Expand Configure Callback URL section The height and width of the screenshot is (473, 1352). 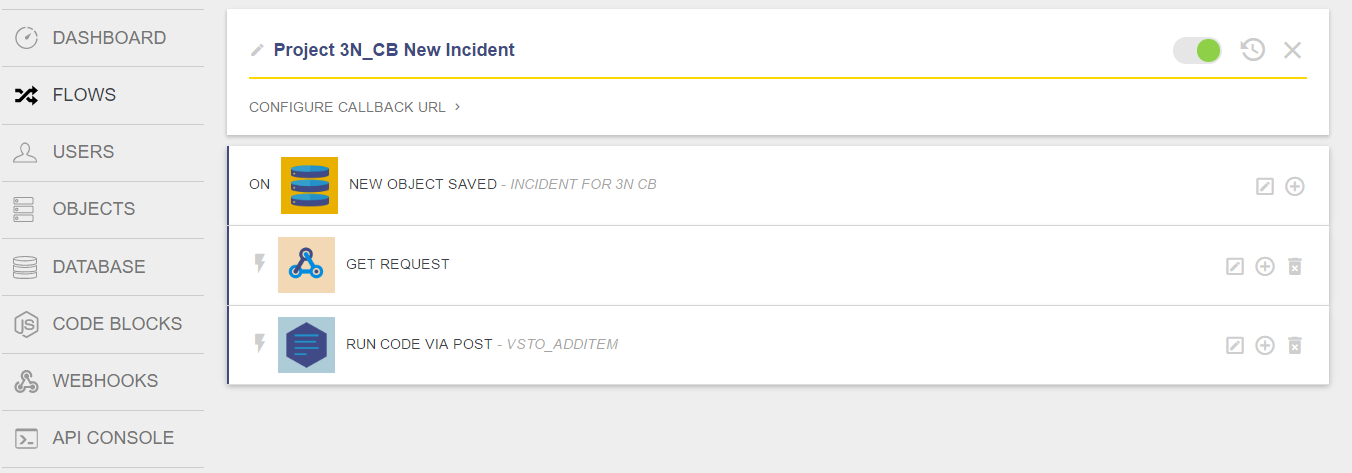click(x=354, y=107)
